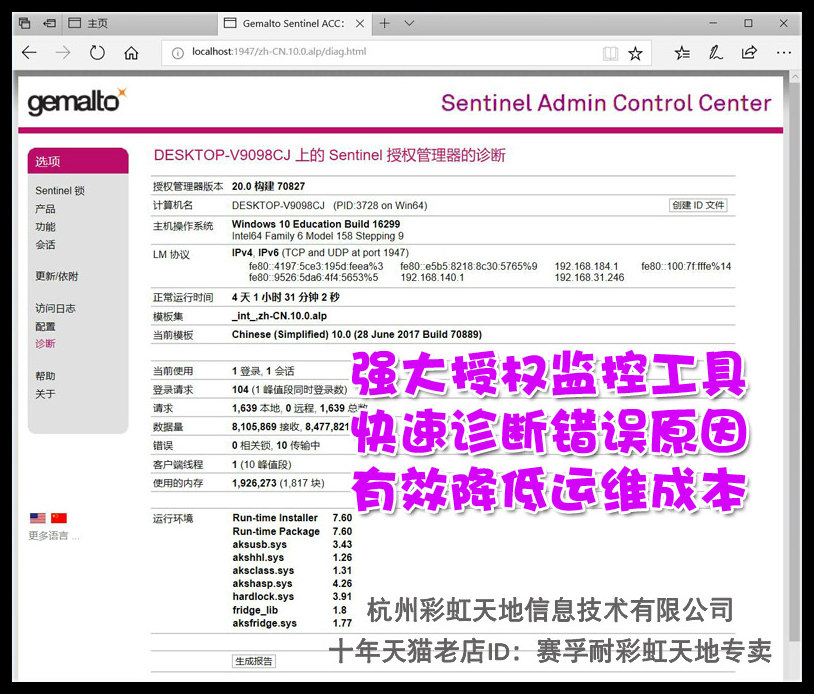The image size is (814, 694).
Task: Open the browser home page icon
Action: pos(131,52)
